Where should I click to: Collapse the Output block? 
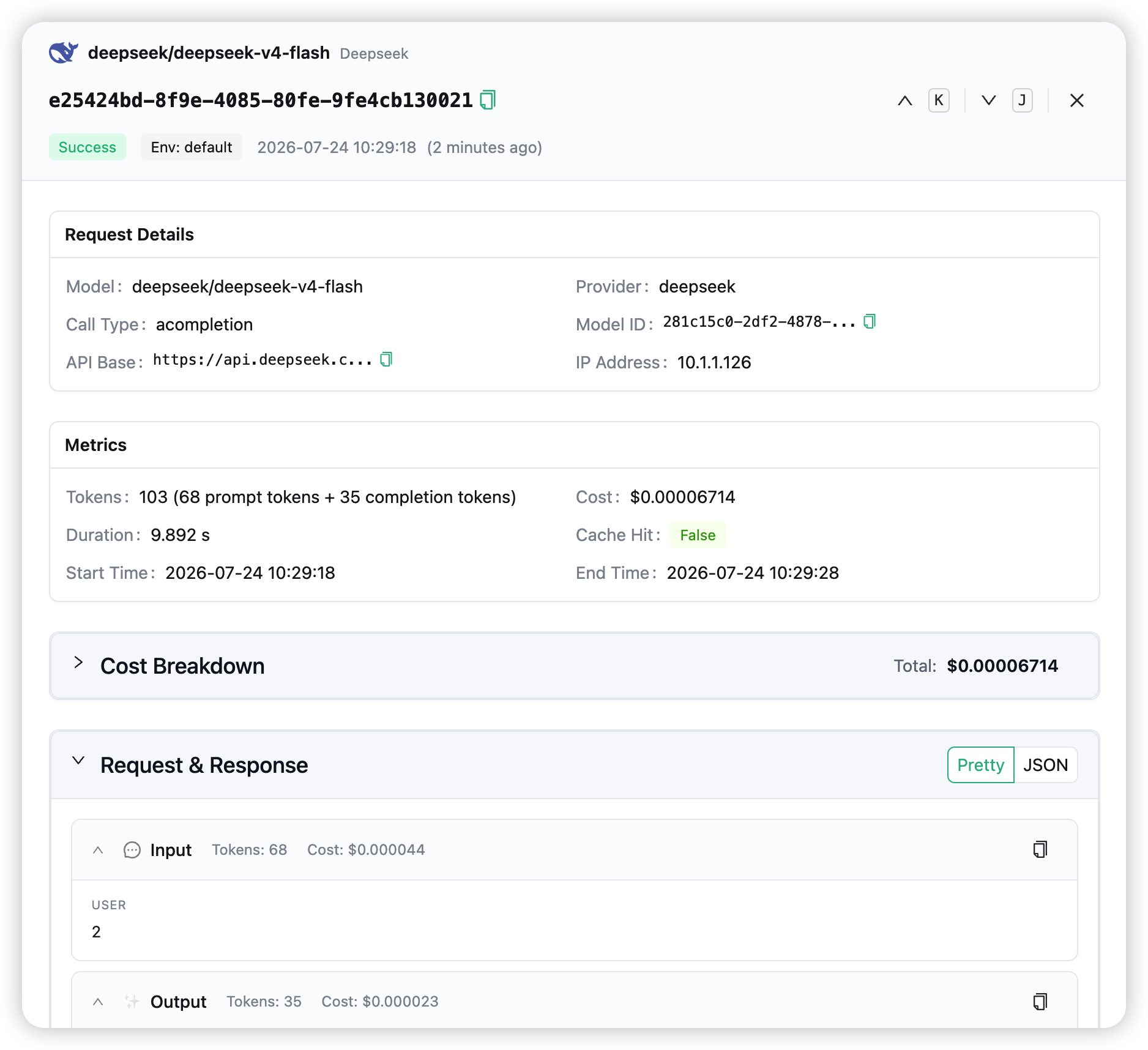98,1002
